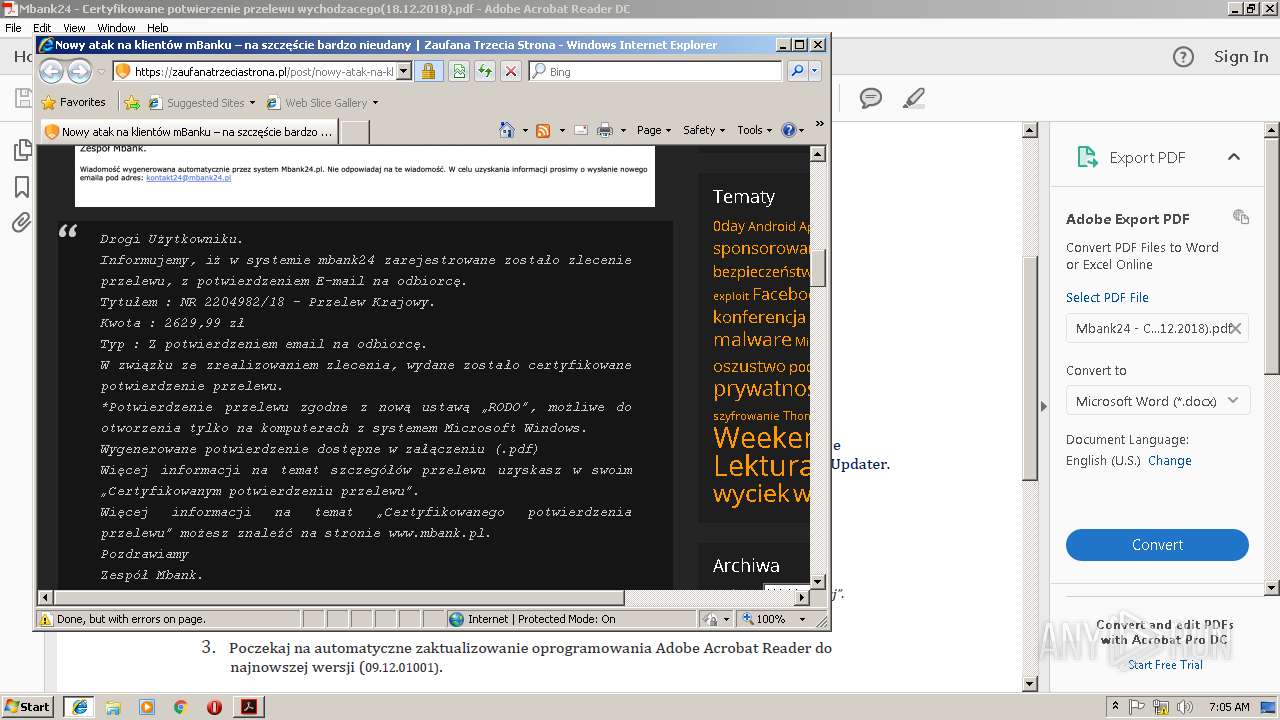Image resolution: width=1280 pixels, height=720 pixels.
Task: Open Suggested Sites dropdown in Favorites bar
Action: pos(252,102)
